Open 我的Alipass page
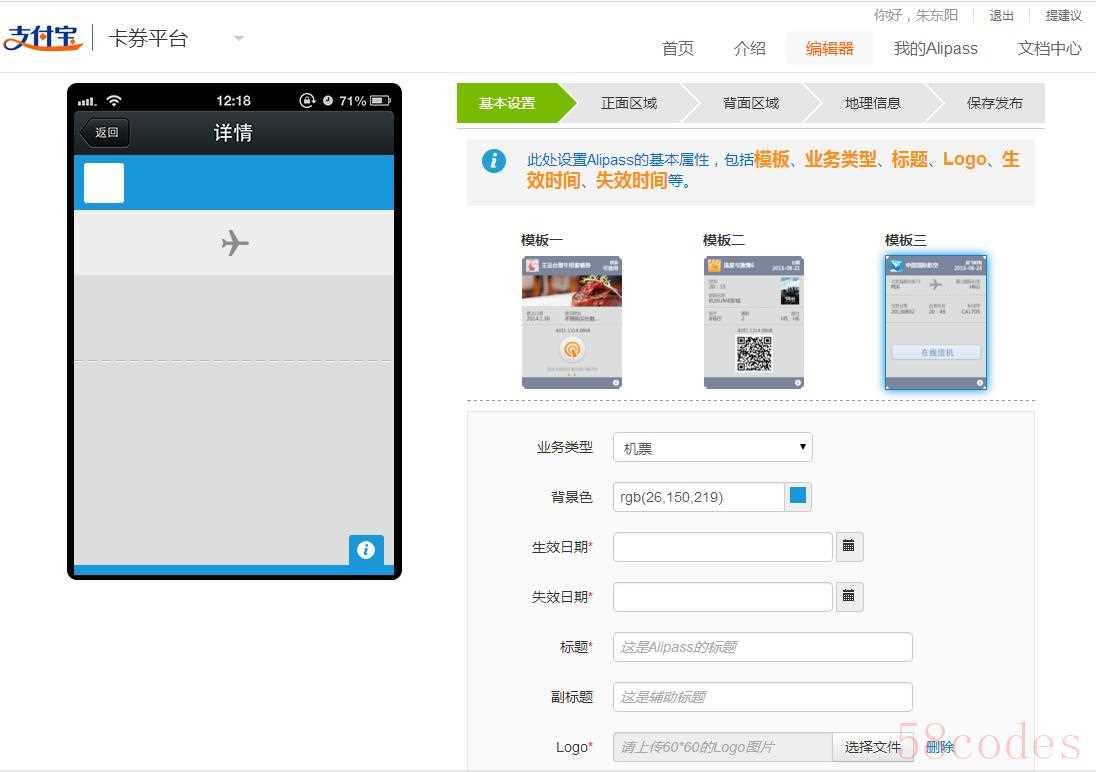The height and width of the screenshot is (772, 1096). click(x=935, y=48)
